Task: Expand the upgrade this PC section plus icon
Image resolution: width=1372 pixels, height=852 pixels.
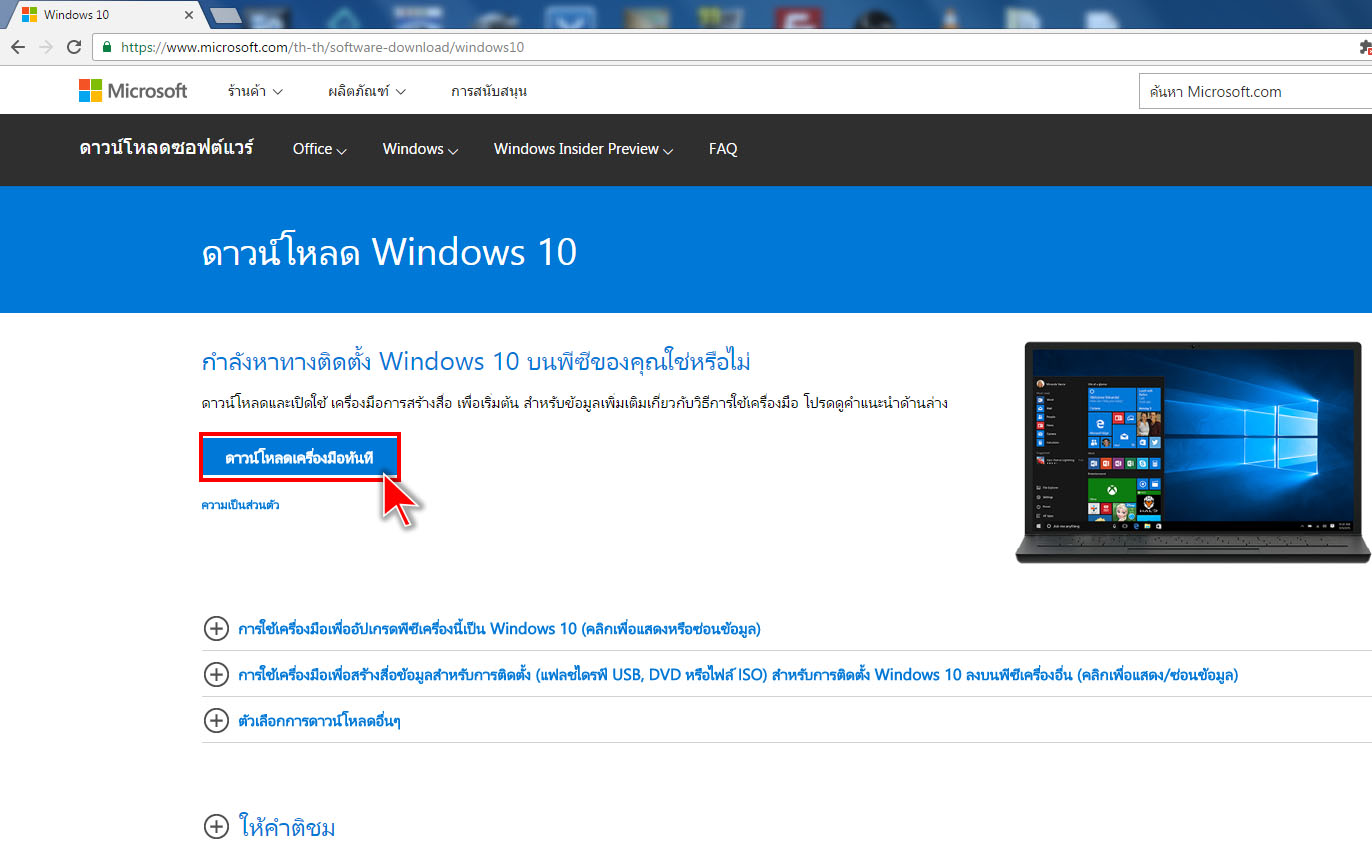Action: point(216,628)
